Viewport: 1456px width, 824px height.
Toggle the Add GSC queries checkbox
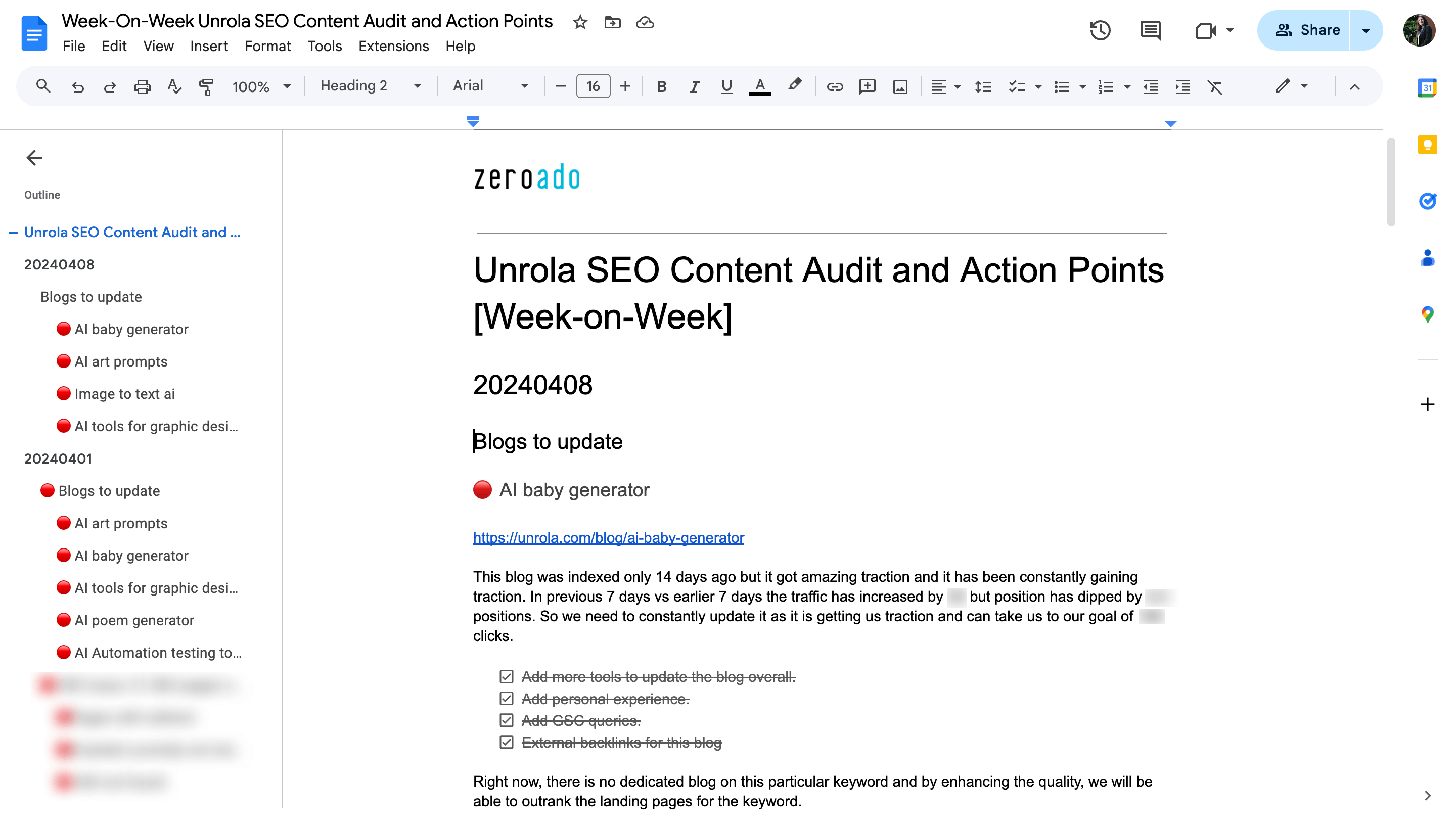[x=508, y=720]
